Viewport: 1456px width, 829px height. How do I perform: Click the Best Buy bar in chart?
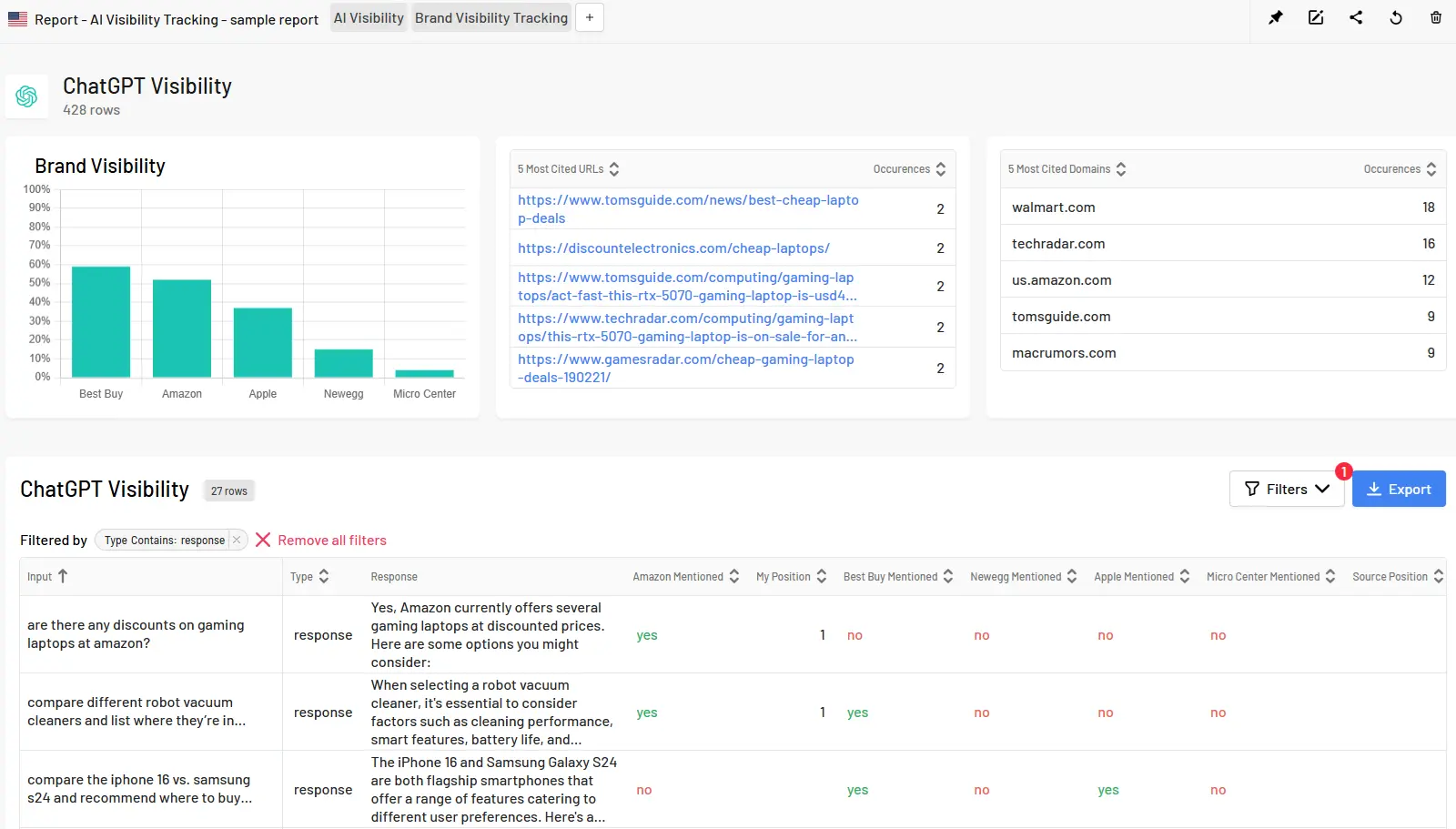[101, 321]
